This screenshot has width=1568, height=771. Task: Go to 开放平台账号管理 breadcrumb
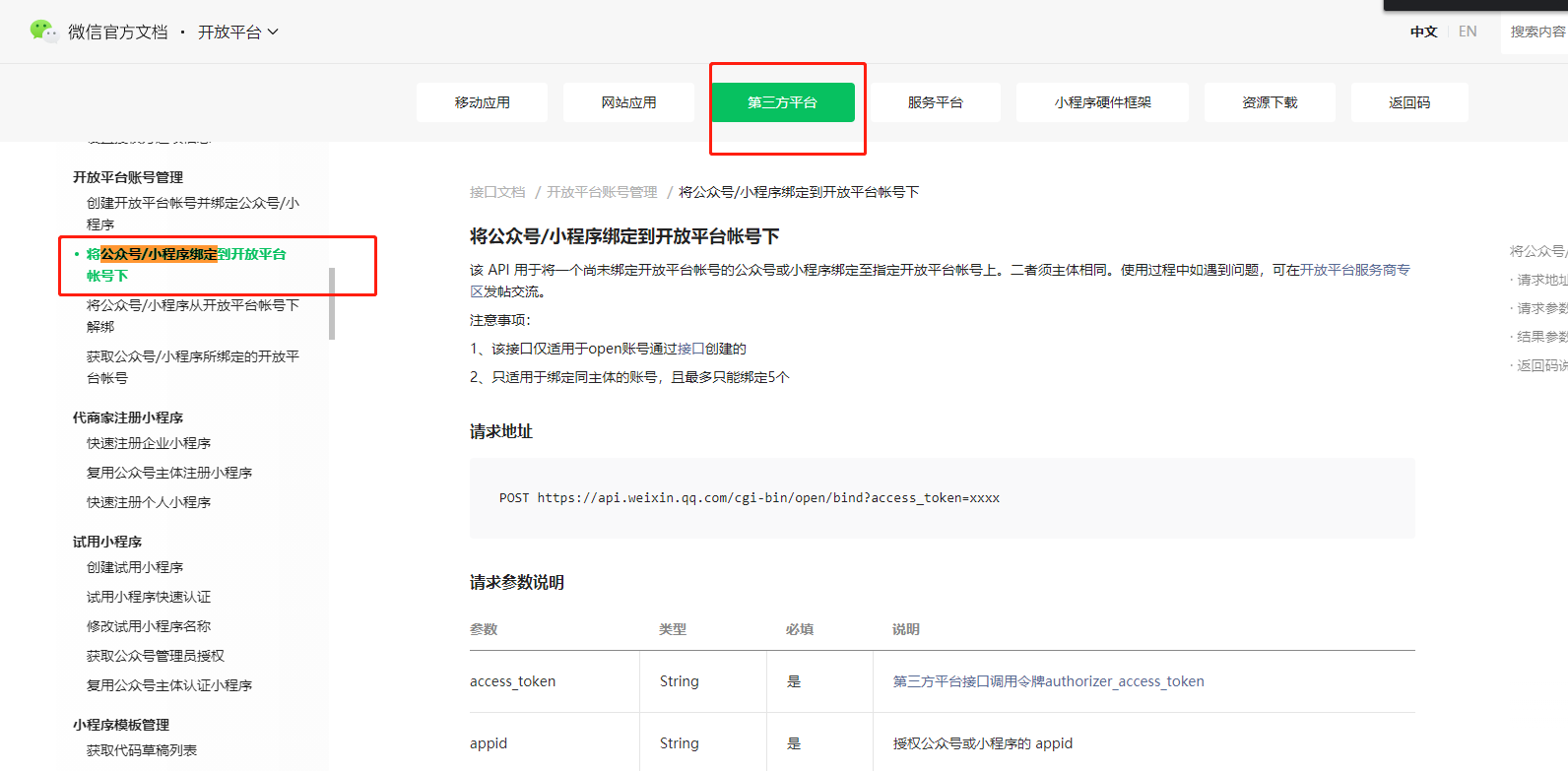[602, 192]
